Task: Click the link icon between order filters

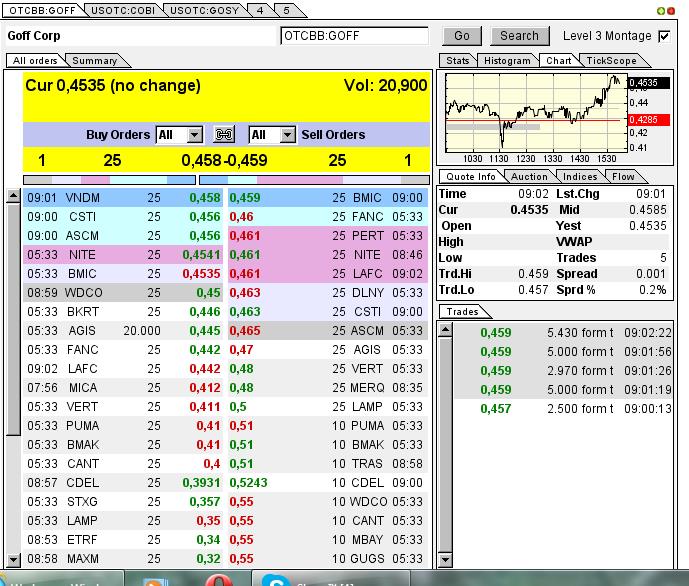Action: (x=224, y=134)
